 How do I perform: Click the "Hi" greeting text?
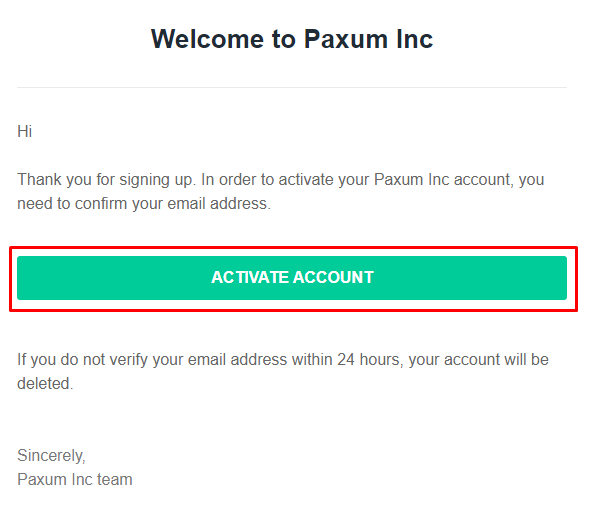click(24, 132)
